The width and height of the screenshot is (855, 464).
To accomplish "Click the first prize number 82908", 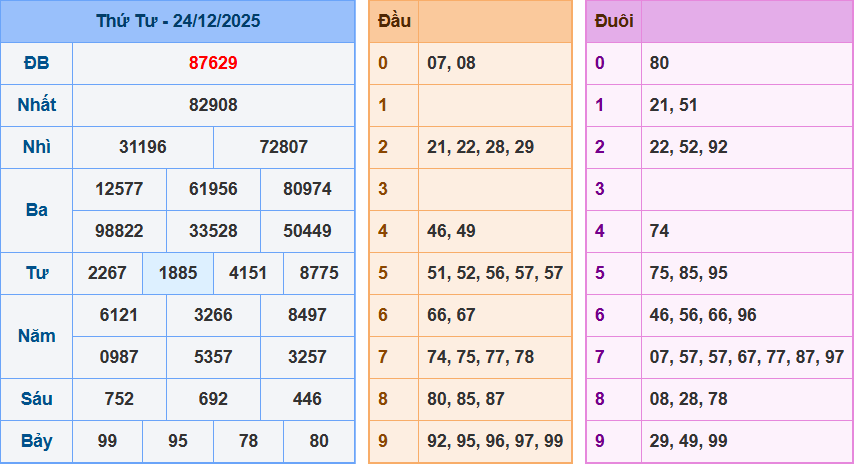I will (213, 105).
